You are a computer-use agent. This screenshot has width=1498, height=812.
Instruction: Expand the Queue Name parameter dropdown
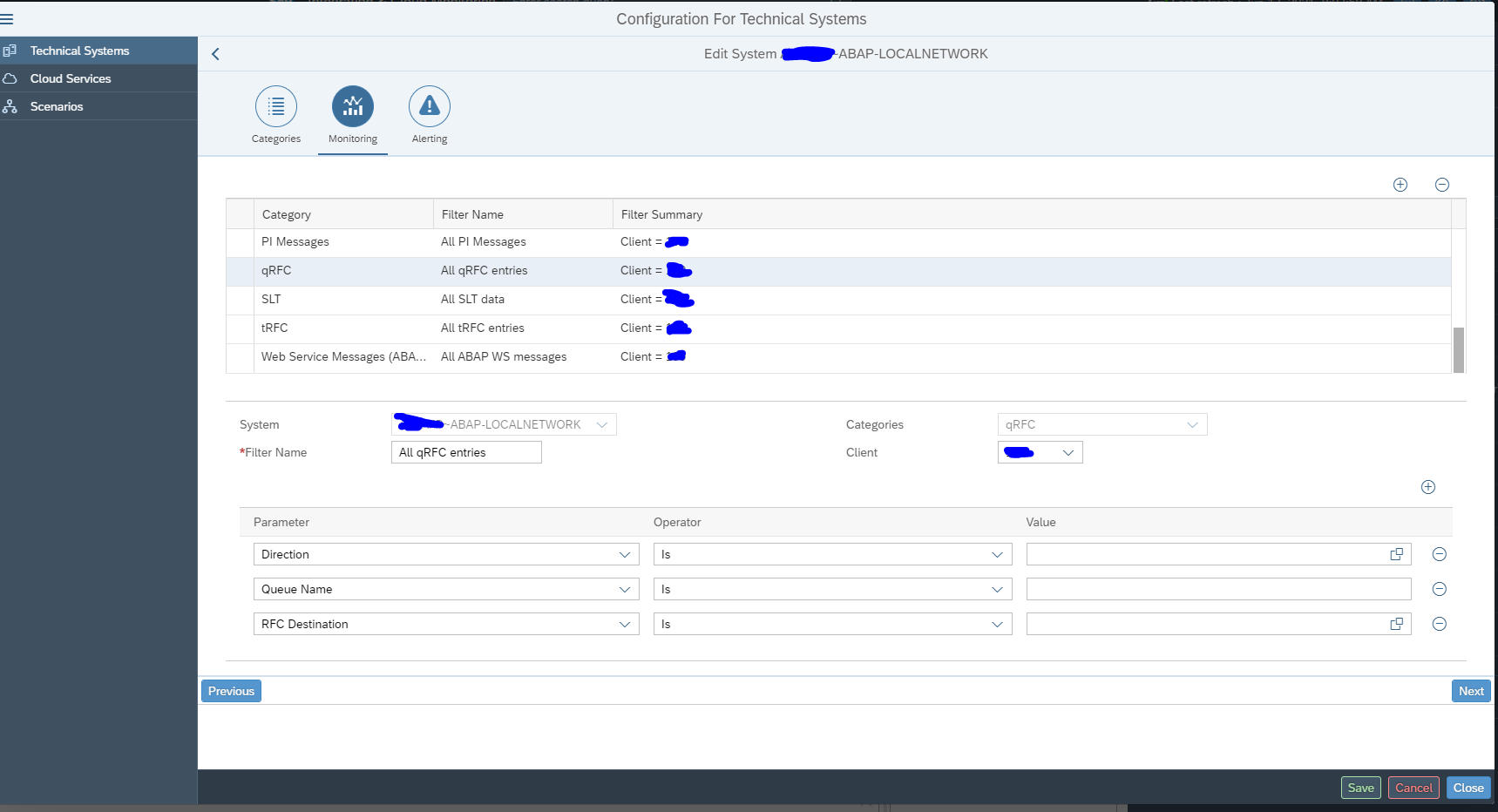click(x=625, y=590)
